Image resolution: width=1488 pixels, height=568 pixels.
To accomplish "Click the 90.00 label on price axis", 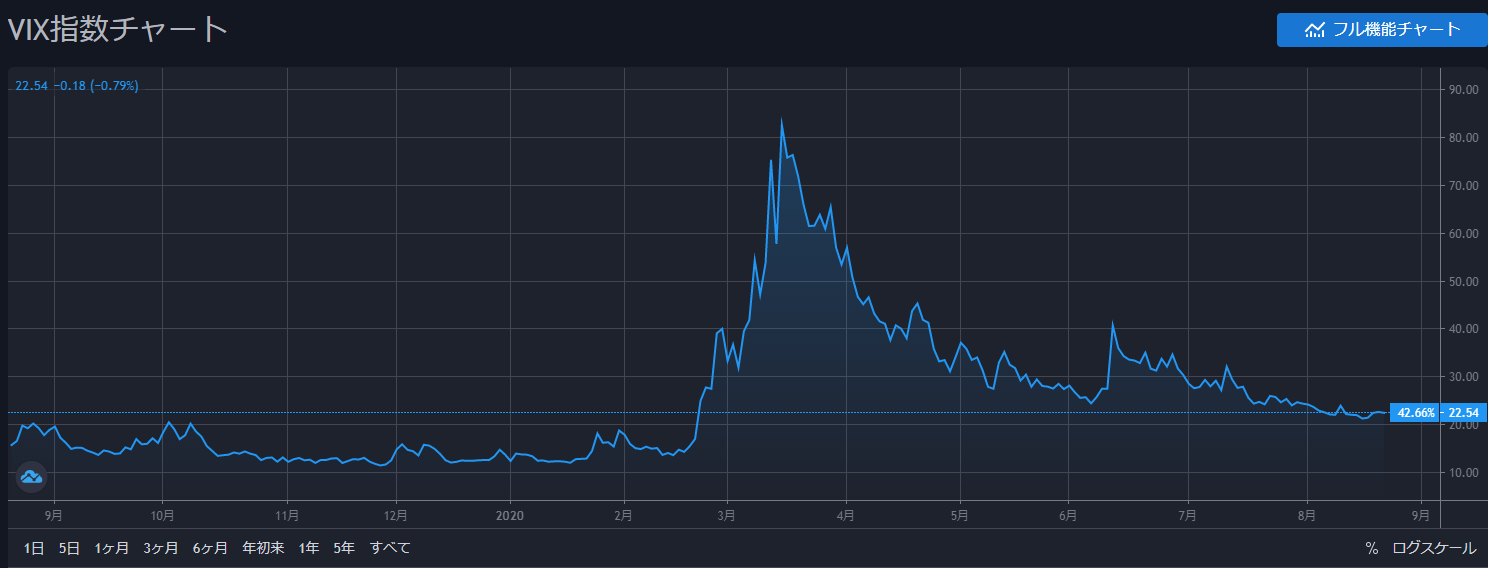I will point(1464,90).
